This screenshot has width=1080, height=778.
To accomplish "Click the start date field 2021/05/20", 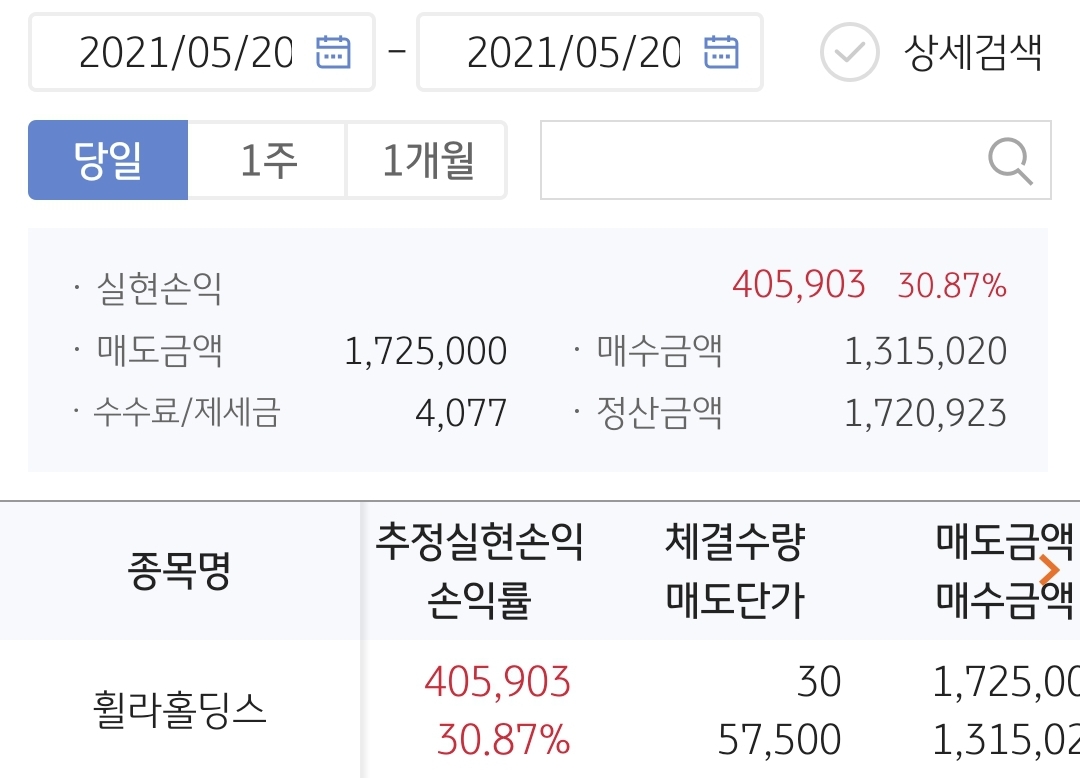I will [185, 52].
